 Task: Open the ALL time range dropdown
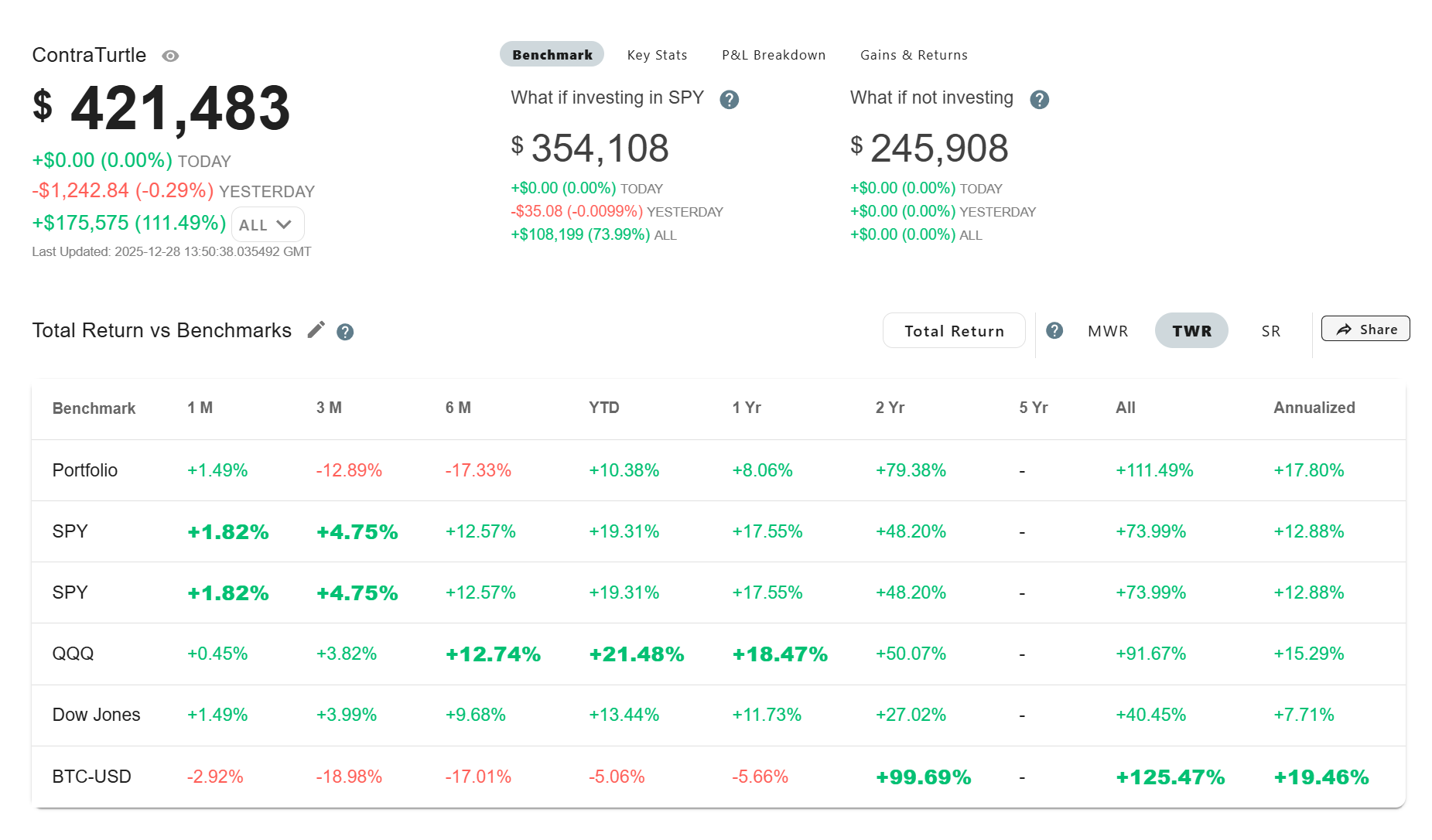[267, 225]
